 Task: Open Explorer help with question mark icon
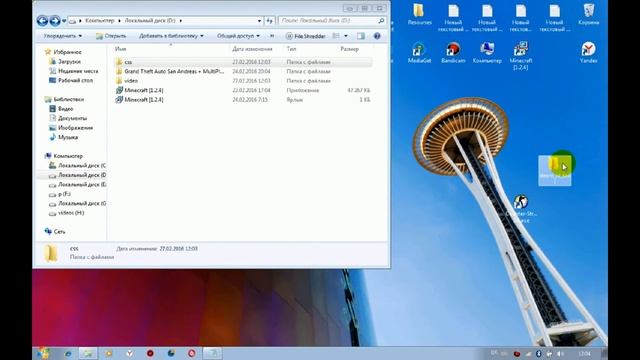click(377, 36)
